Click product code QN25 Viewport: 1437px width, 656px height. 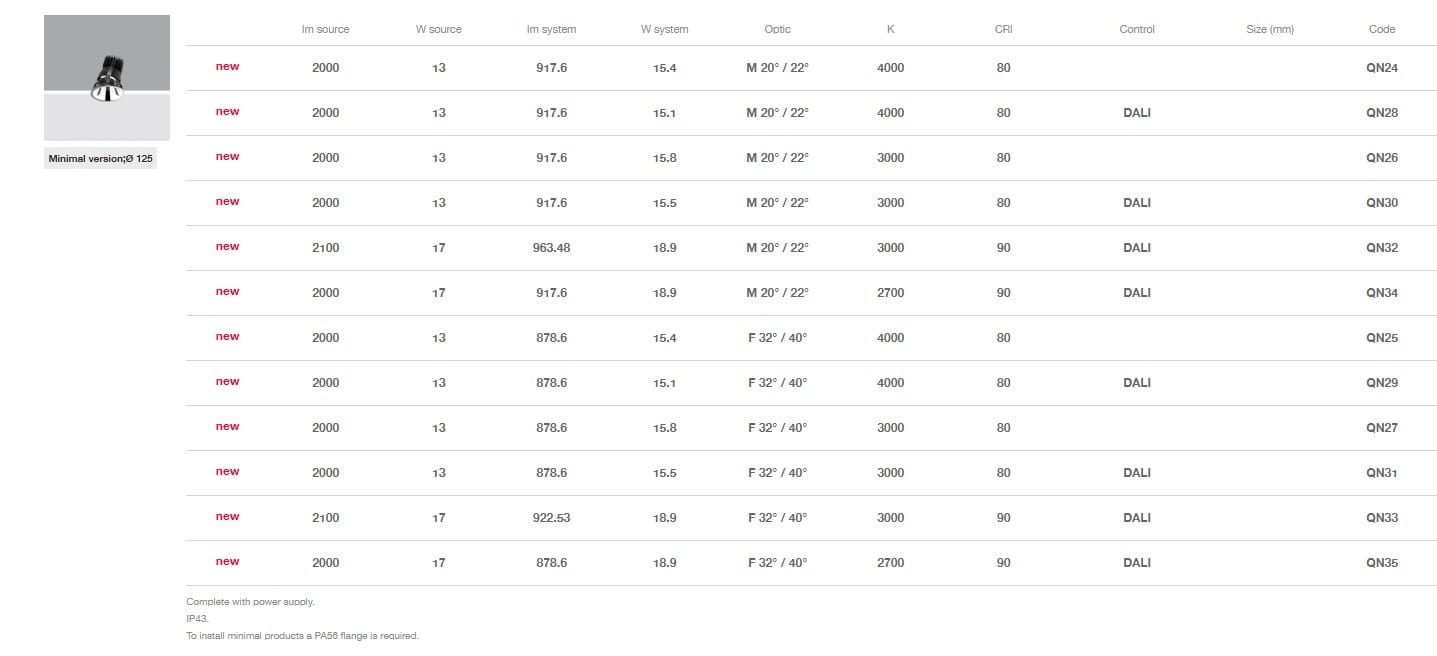[x=1382, y=338]
